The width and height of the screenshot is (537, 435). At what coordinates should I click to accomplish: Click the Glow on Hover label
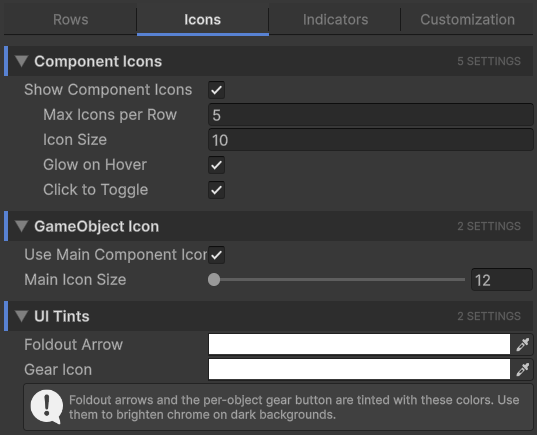pos(95,165)
